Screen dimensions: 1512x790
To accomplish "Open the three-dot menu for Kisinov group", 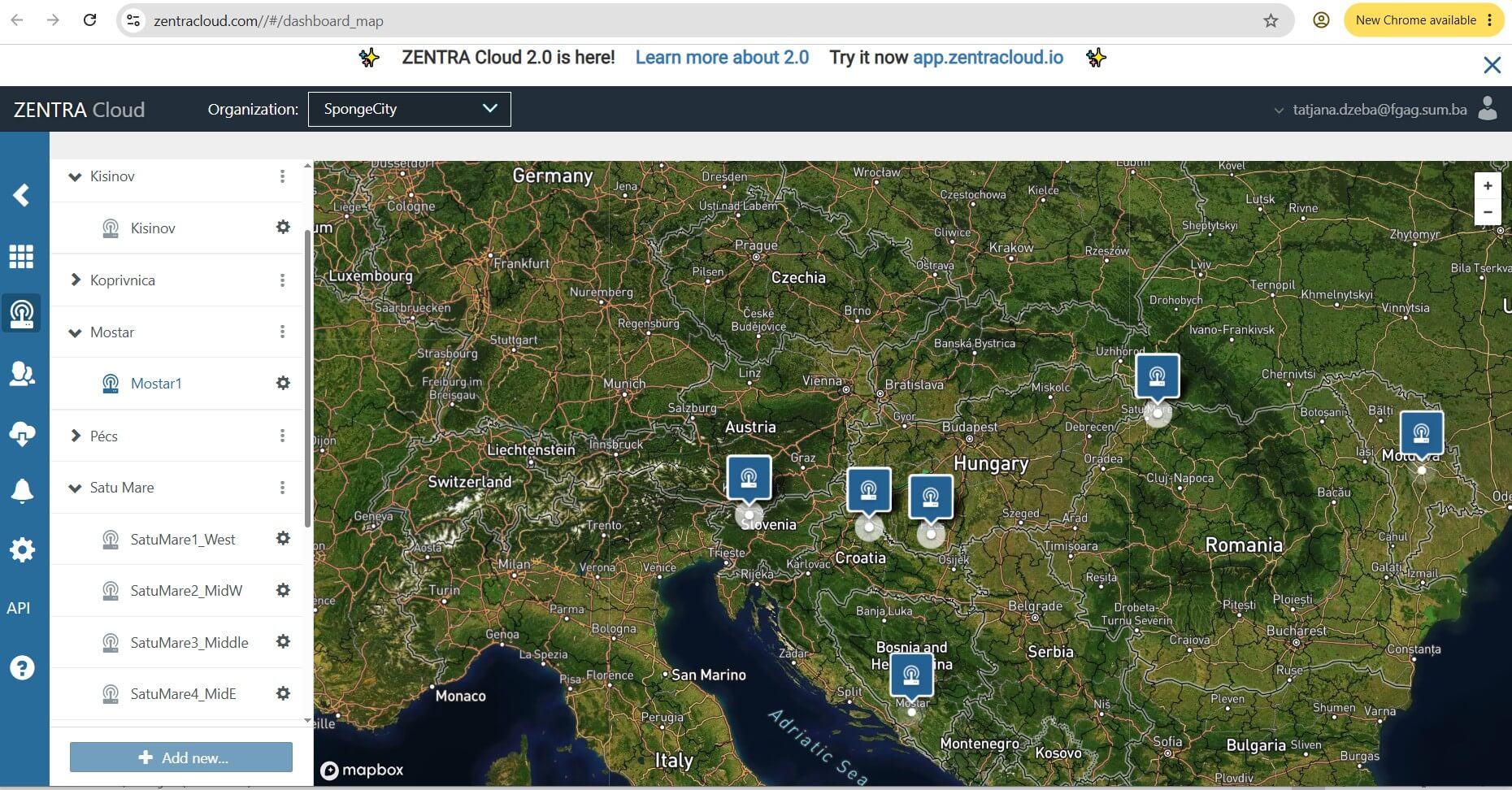I will point(282,176).
